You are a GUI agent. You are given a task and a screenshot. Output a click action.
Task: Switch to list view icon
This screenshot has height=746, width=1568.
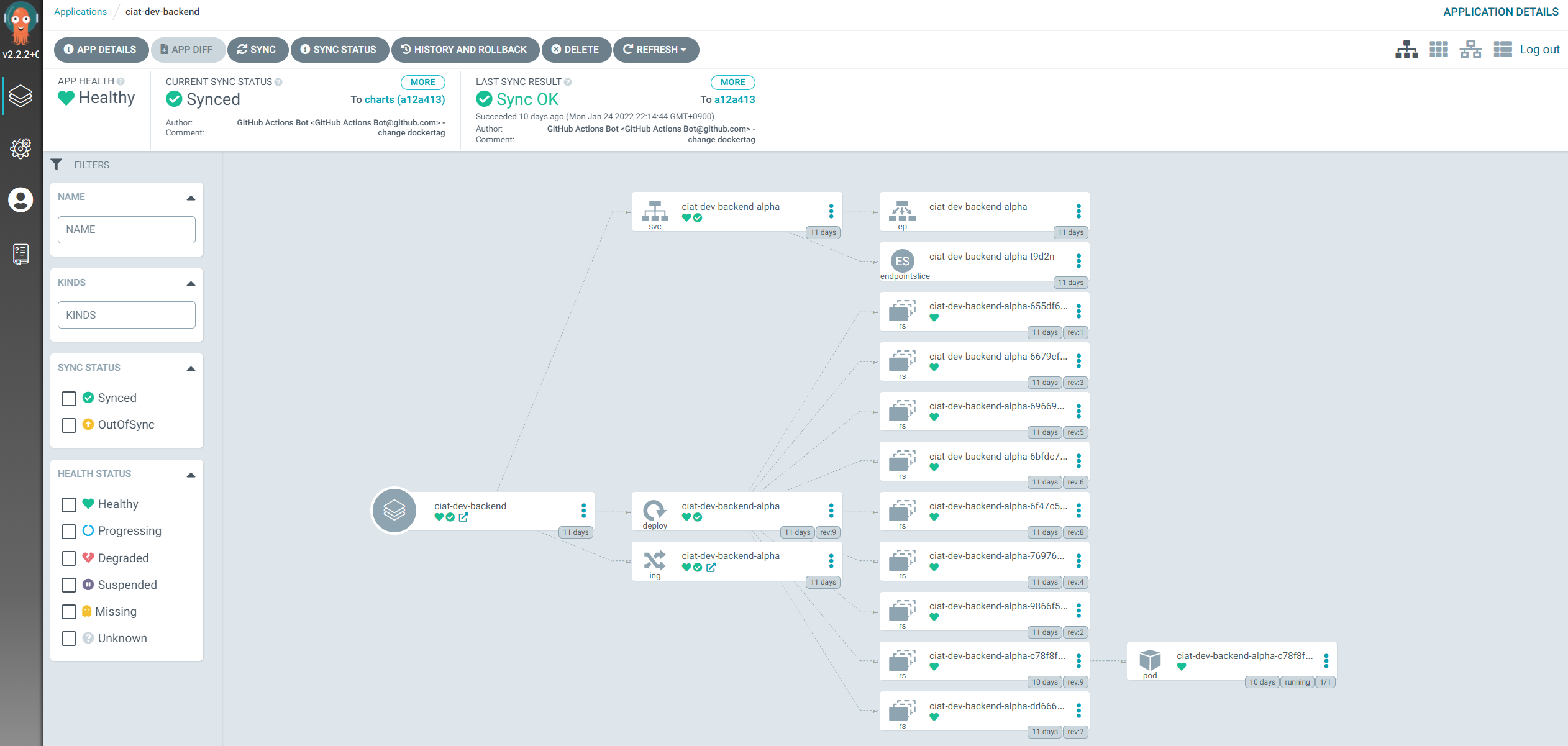(1502, 50)
